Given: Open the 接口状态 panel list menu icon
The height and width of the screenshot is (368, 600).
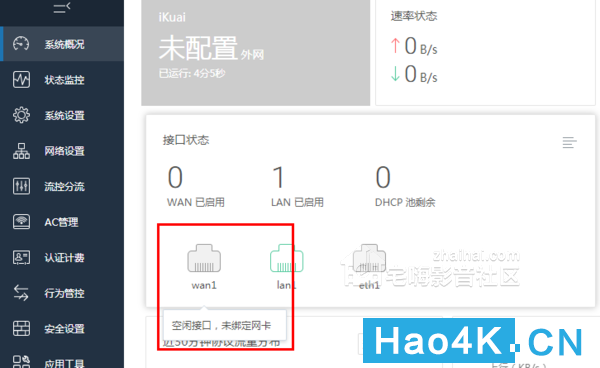Looking at the screenshot, I should (x=569, y=143).
